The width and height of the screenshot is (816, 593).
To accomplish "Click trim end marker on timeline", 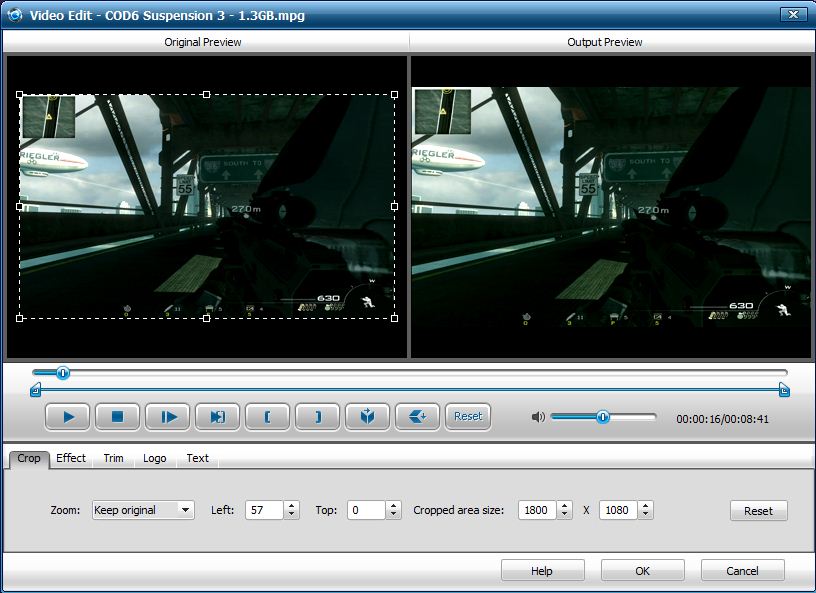I will (784, 389).
